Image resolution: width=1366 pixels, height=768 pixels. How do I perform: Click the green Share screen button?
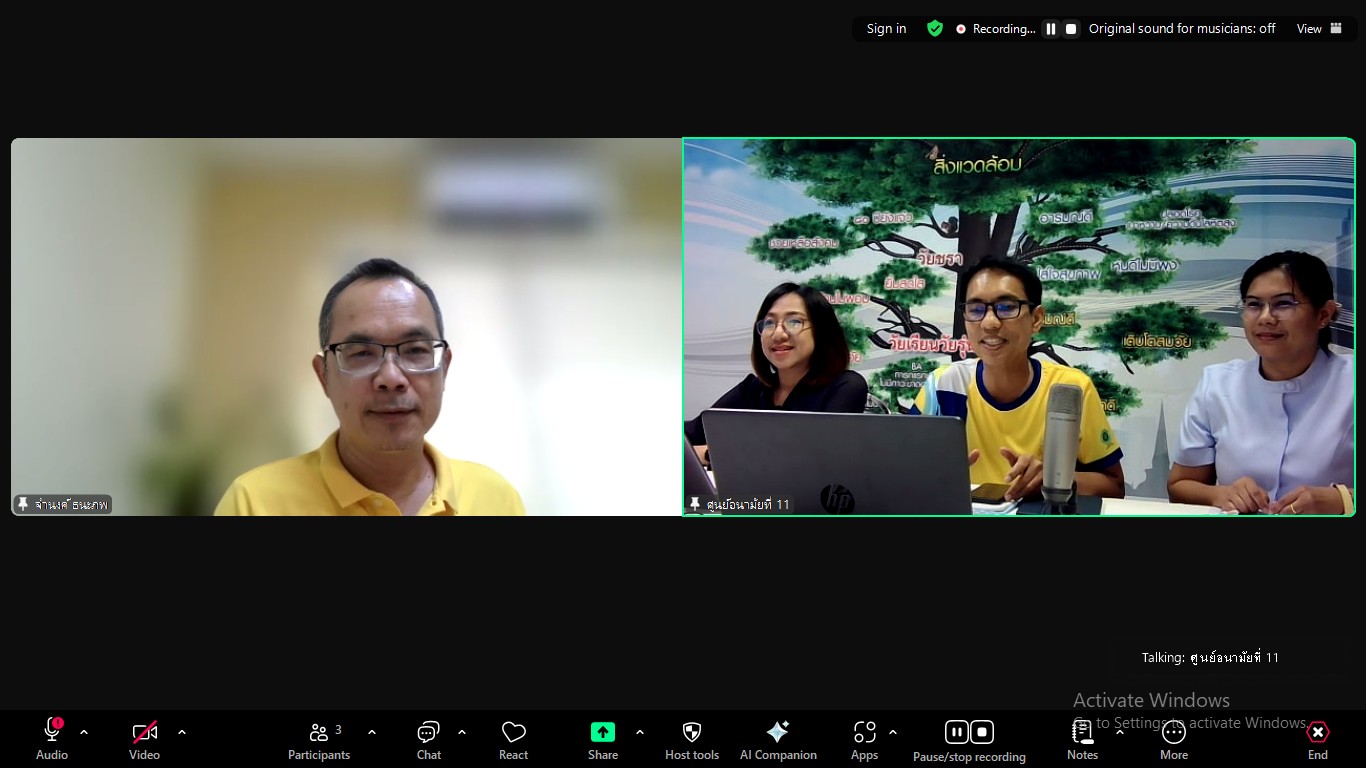click(x=603, y=740)
